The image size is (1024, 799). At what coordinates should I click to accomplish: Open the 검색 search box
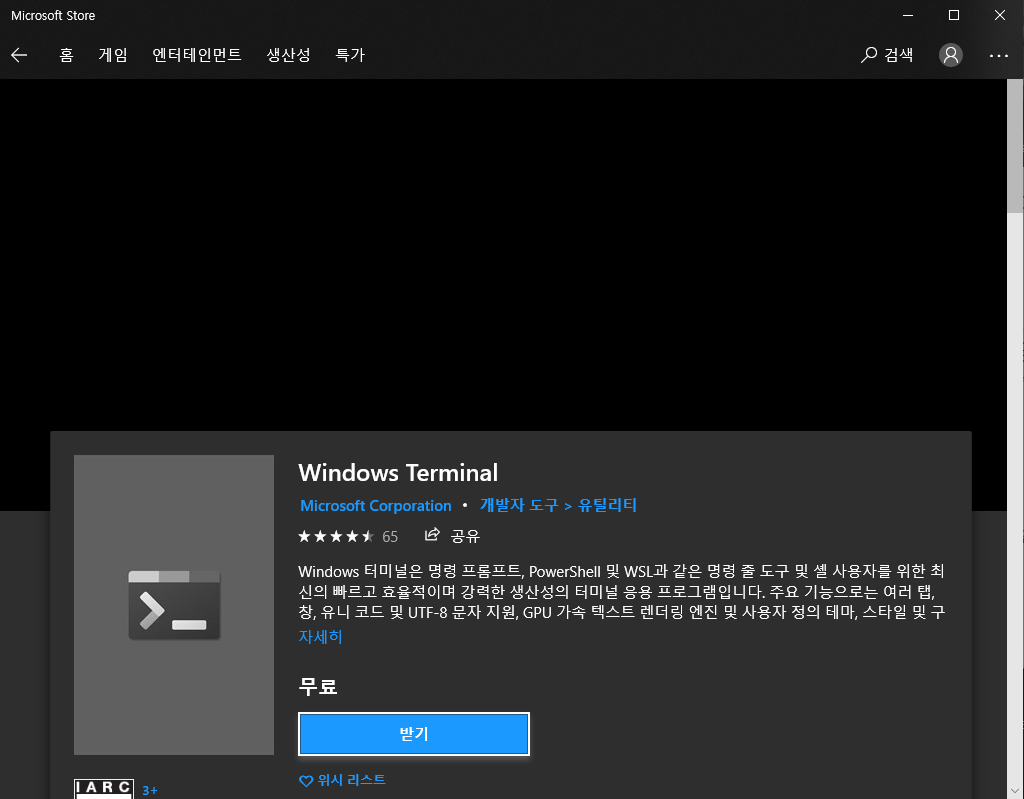(x=887, y=55)
